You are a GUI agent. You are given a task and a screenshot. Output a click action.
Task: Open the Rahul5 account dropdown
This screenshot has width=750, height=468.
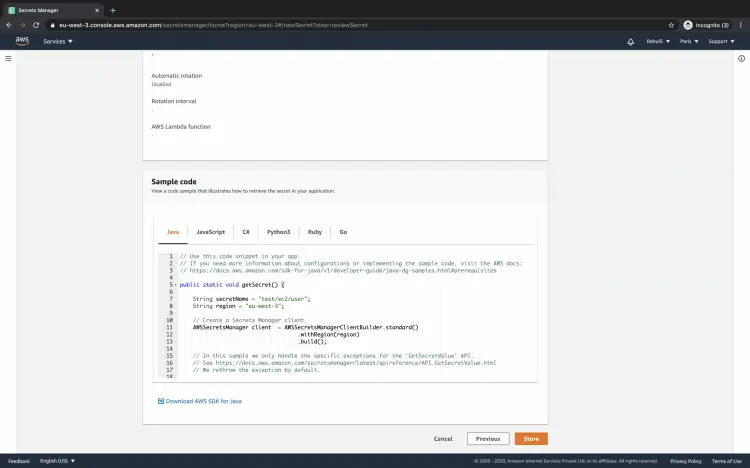coord(658,42)
